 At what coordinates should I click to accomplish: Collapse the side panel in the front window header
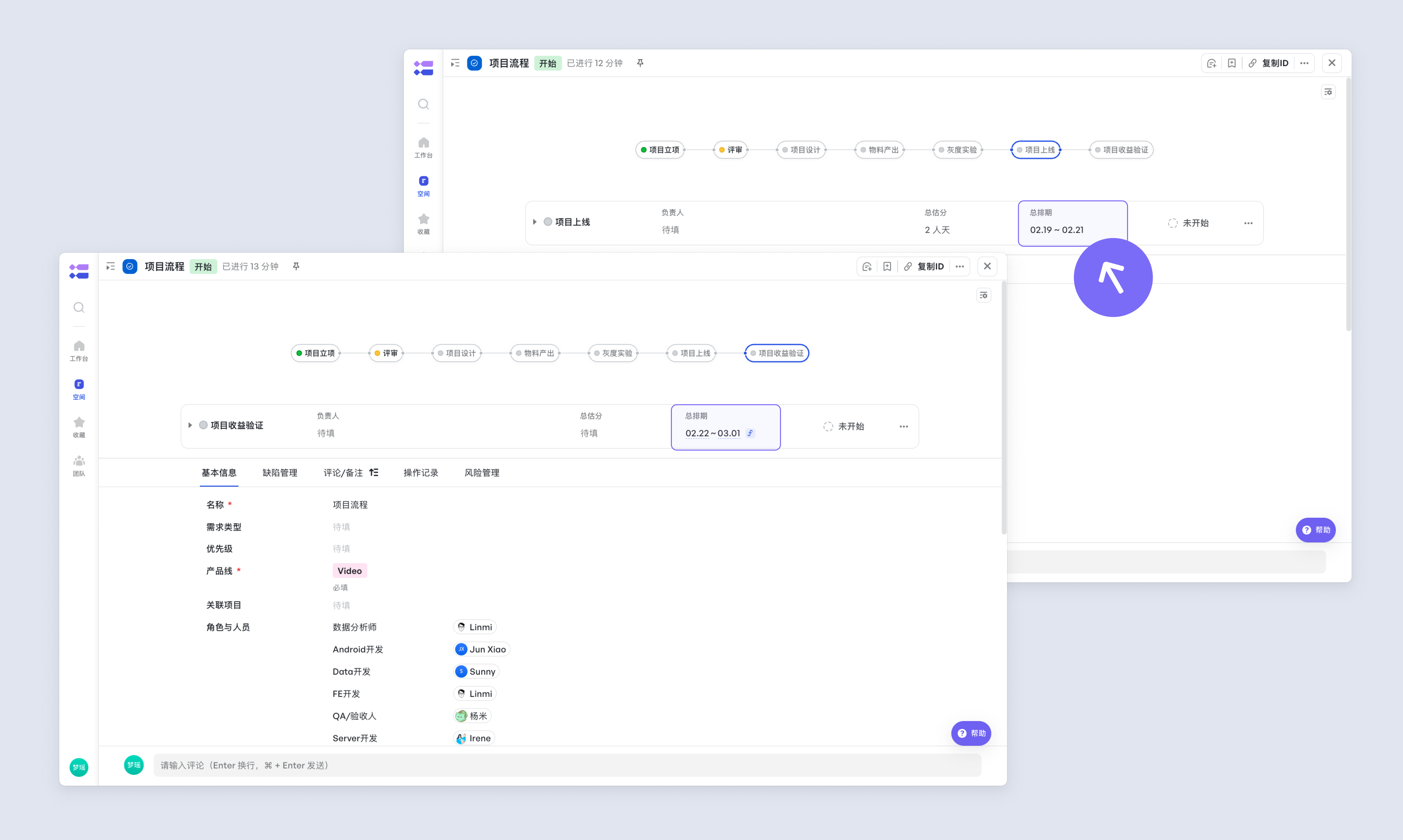pos(110,267)
